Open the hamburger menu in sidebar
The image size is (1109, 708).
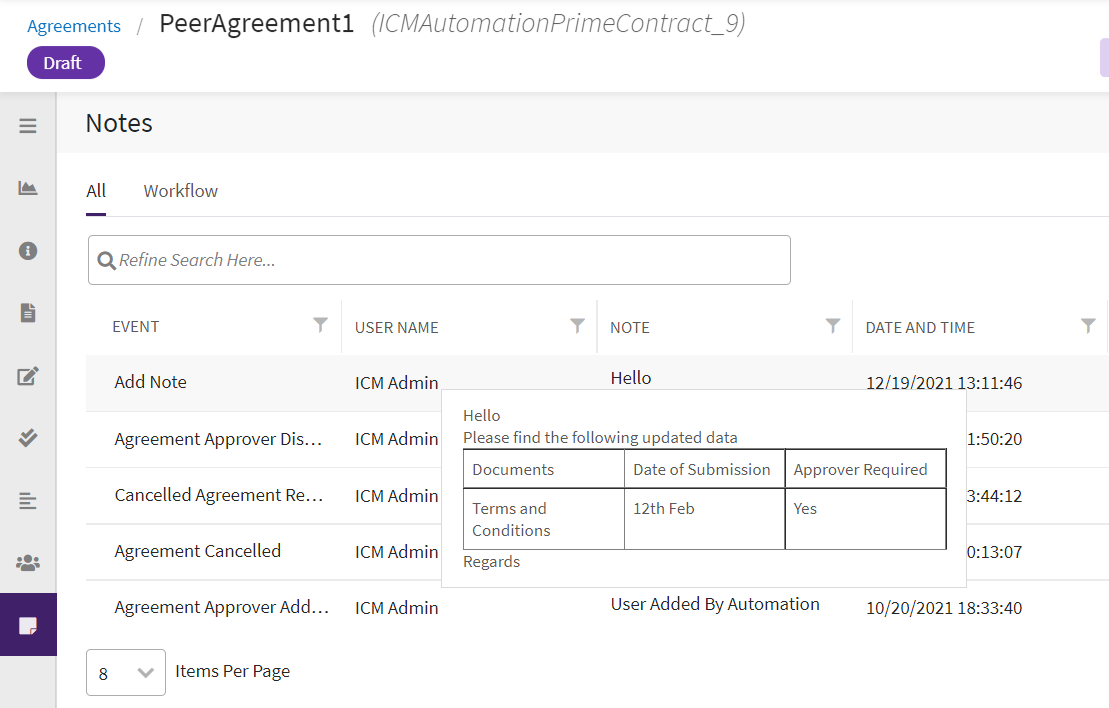[28, 126]
